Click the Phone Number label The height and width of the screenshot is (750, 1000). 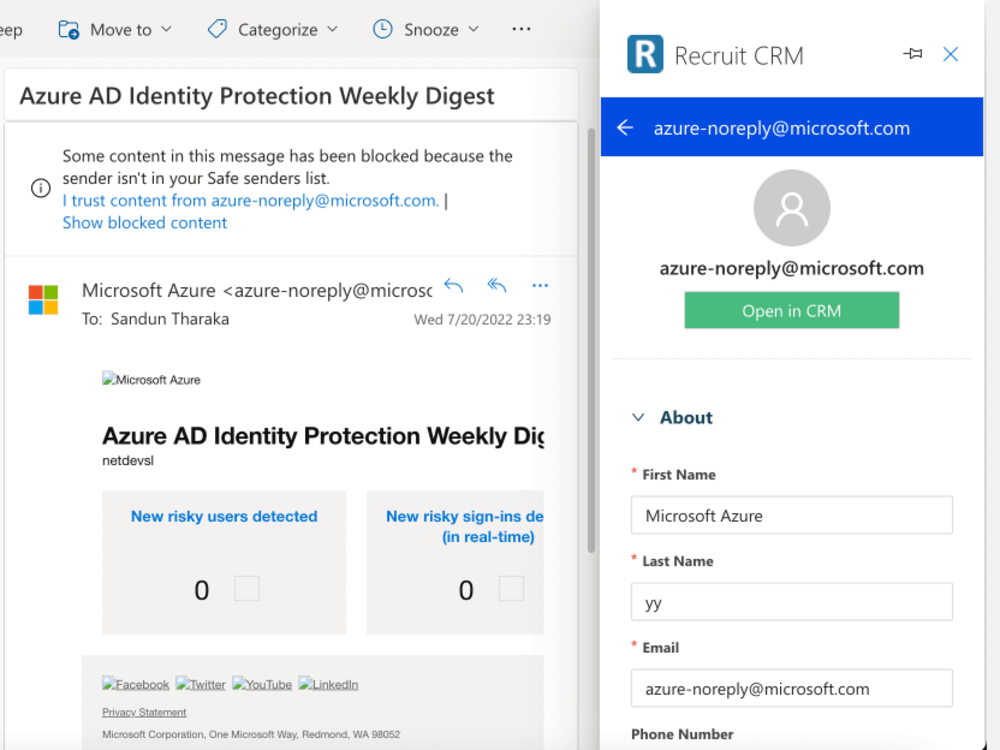[x=682, y=735]
